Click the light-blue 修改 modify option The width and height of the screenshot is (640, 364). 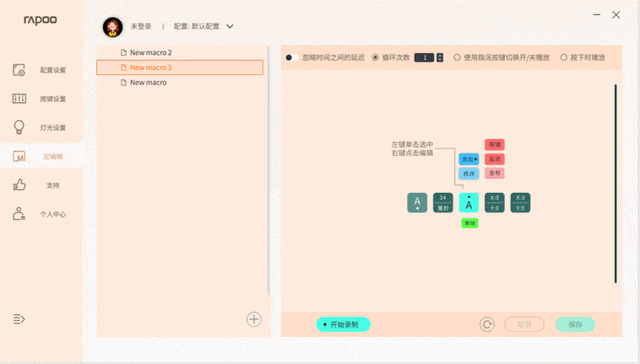[469, 174]
